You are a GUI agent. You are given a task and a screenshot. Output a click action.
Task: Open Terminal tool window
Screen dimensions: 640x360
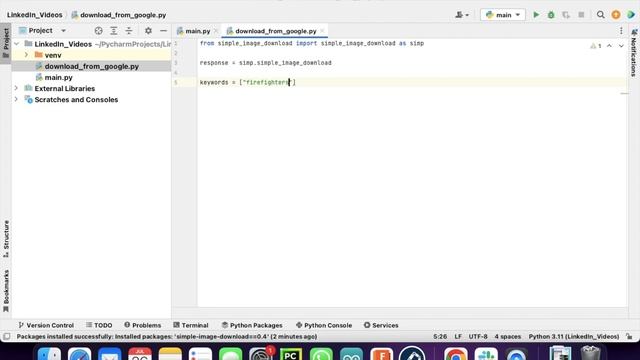191,325
